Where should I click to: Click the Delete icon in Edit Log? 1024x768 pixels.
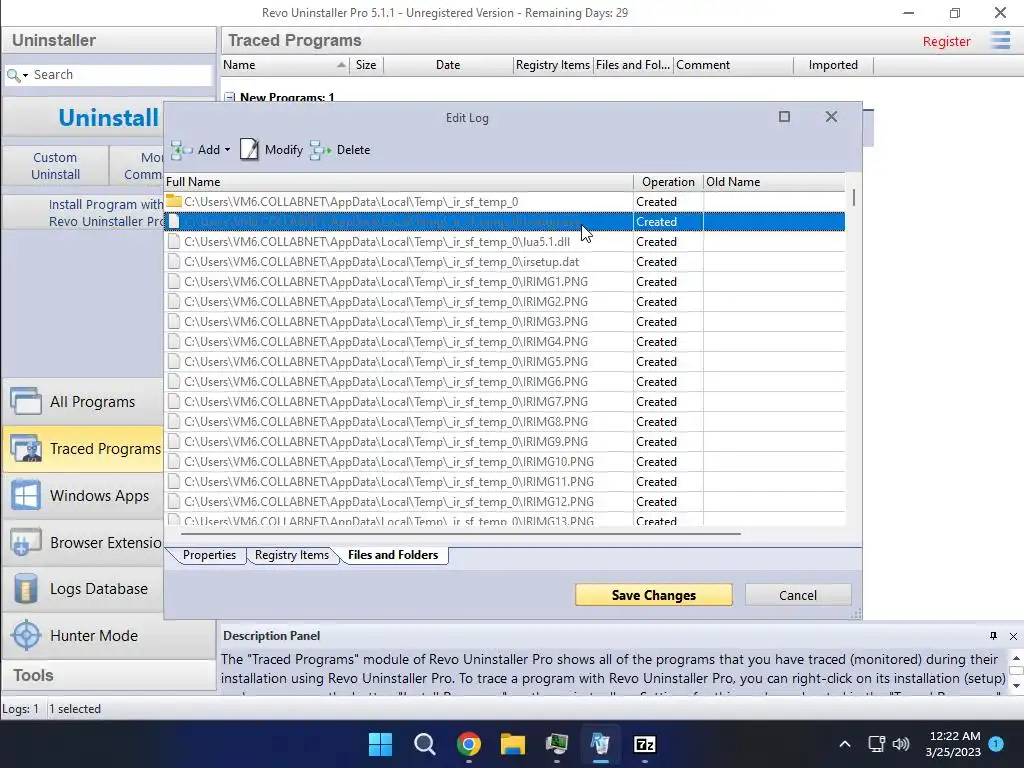[x=319, y=150]
